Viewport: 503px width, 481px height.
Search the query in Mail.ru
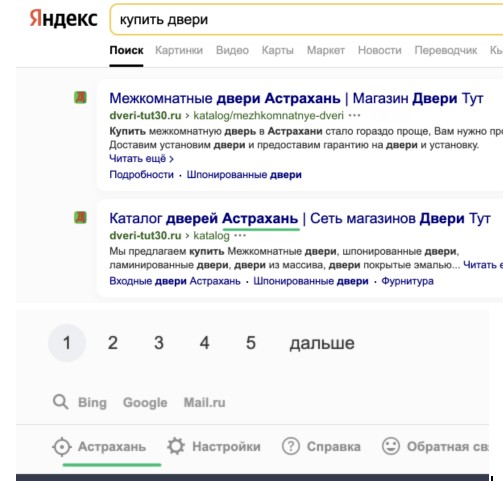pos(205,403)
